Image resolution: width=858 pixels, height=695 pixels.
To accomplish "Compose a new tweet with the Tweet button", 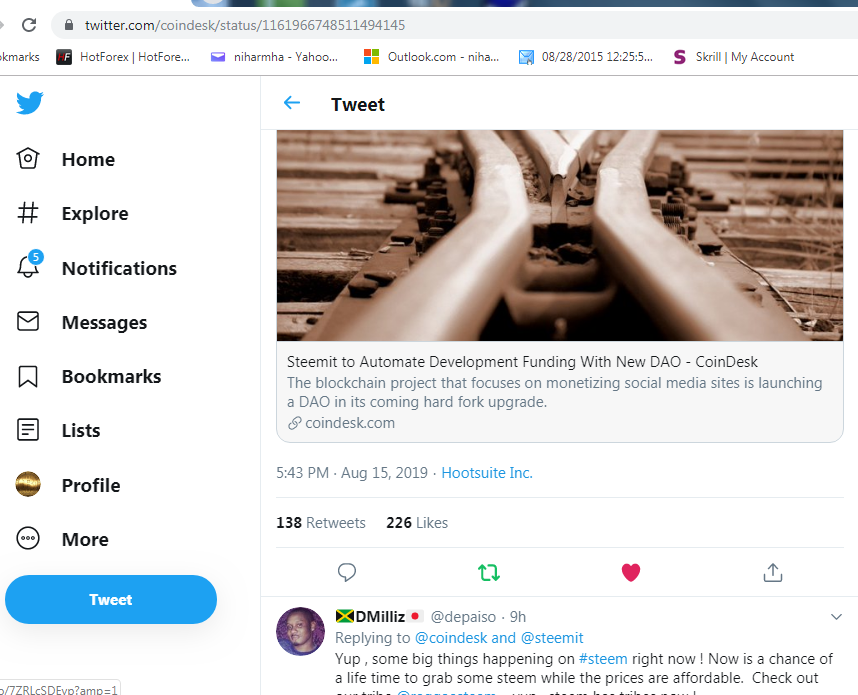I will point(110,599).
